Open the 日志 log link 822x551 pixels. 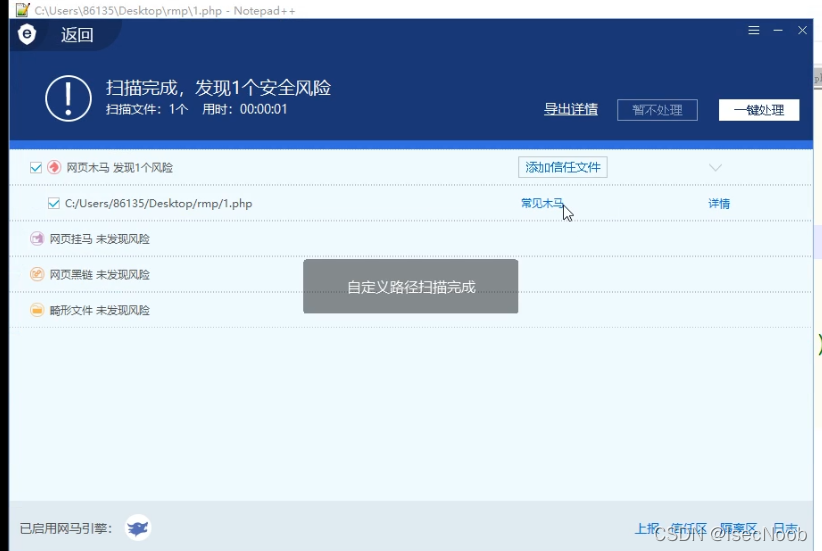pos(785,528)
